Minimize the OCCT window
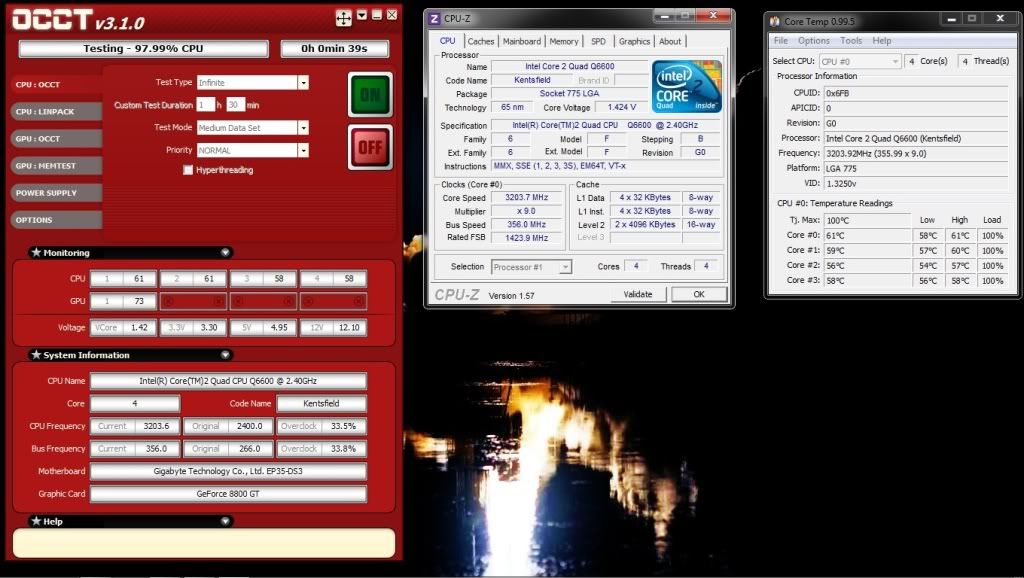Screen dimensions: 1024x578 [x=377, y=15]
